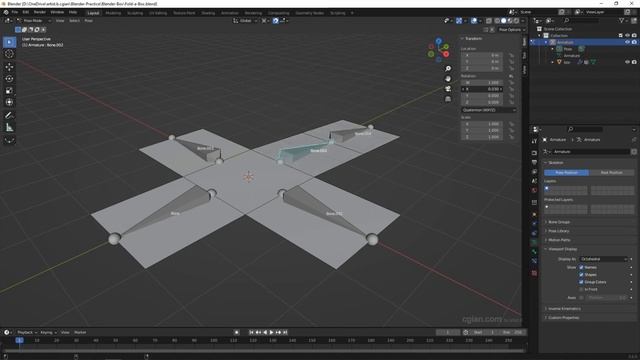640x360 pixels.
Task: Open the Output properties tab icon
Action: click(x=534, y=162)
